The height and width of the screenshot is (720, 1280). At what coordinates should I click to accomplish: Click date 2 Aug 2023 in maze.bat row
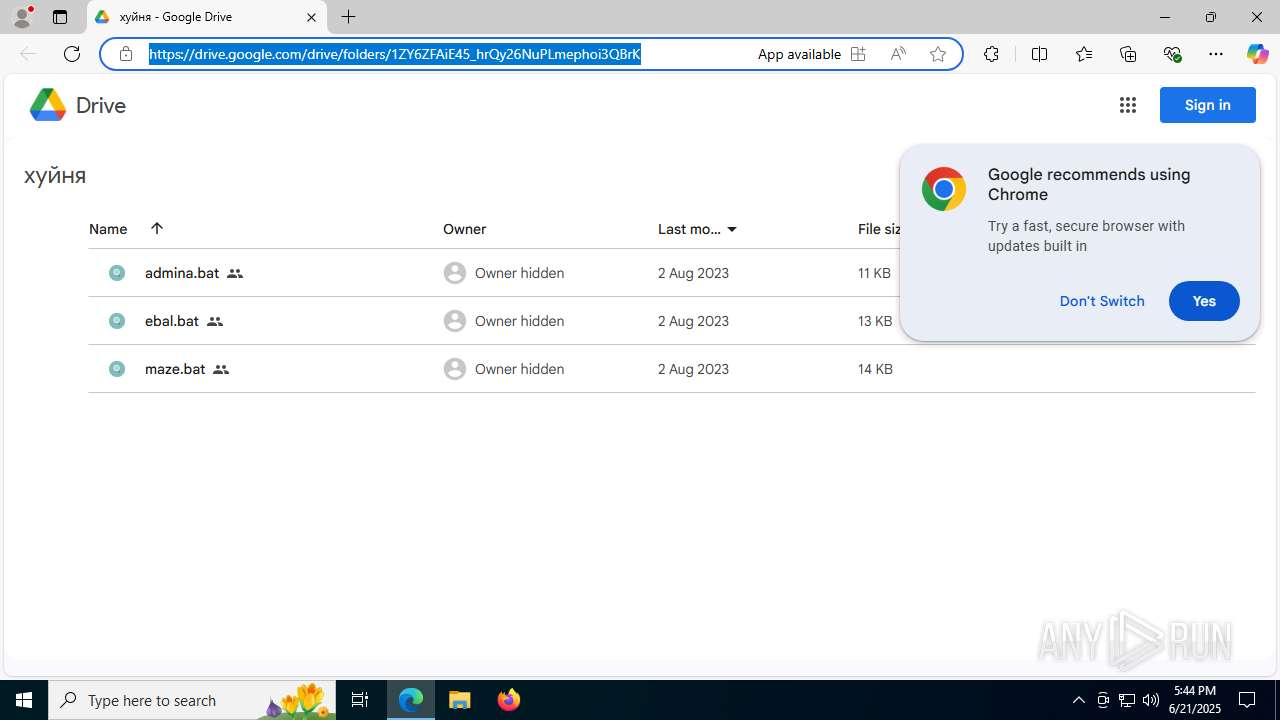[693, 369]
